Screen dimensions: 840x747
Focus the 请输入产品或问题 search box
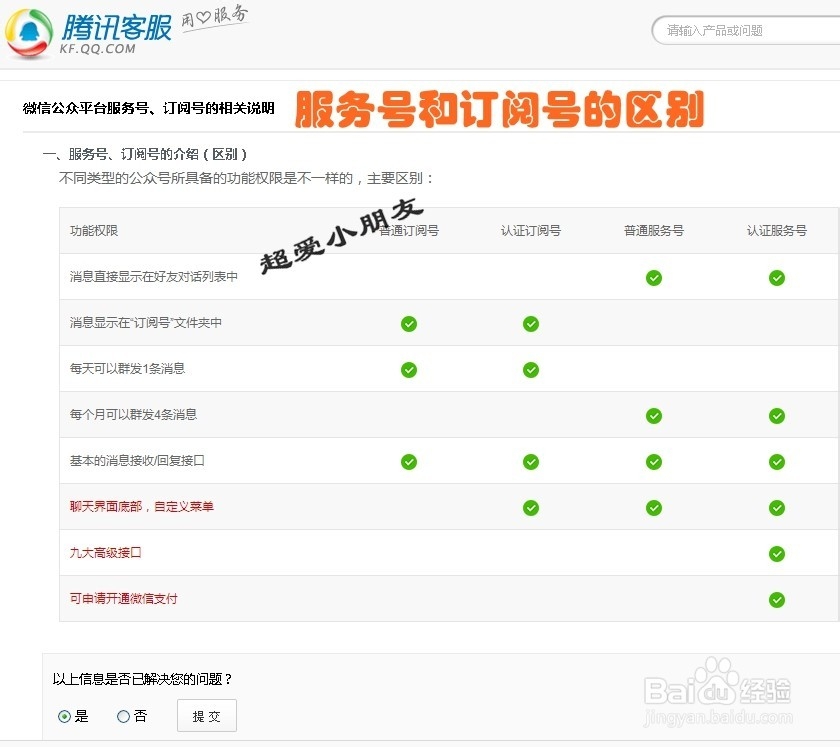(x=746, y=31)
